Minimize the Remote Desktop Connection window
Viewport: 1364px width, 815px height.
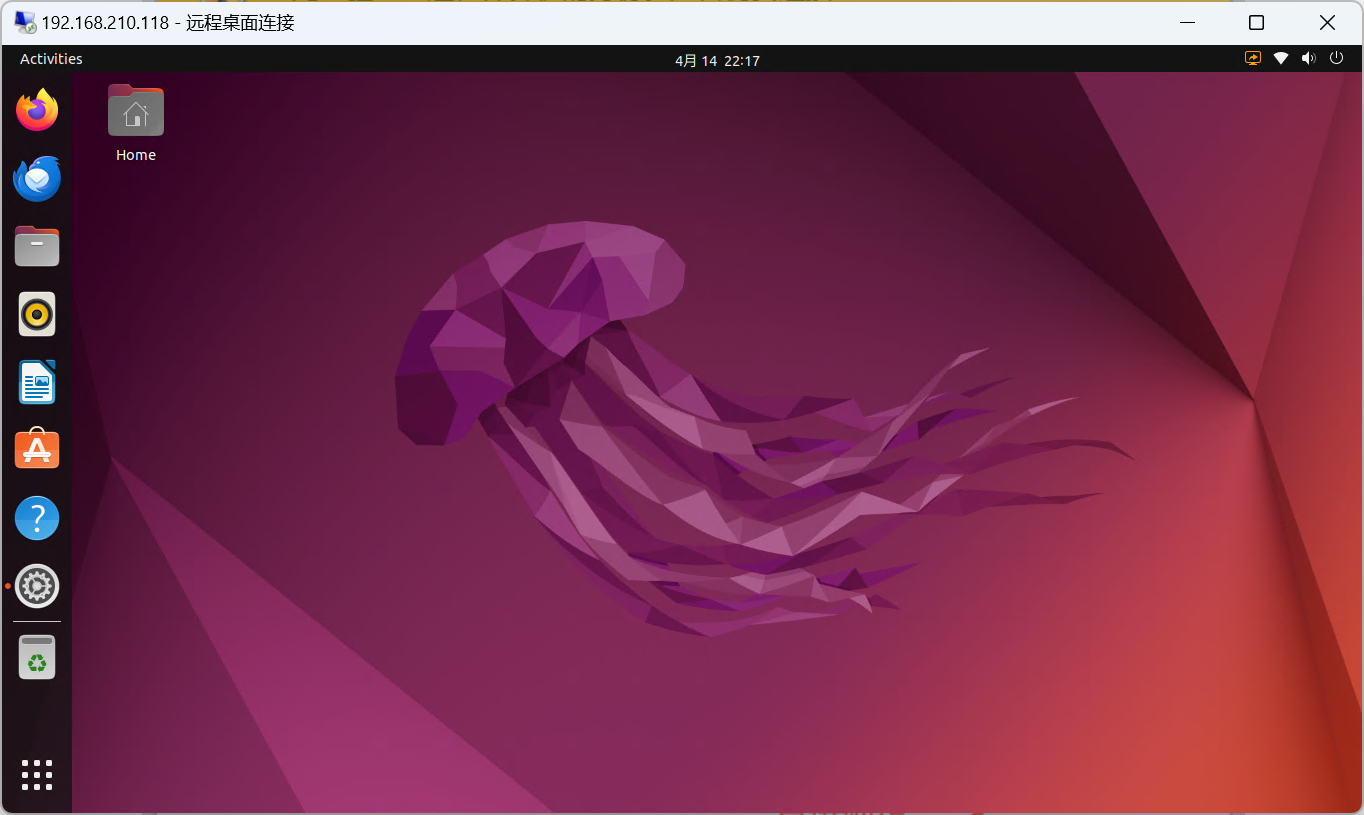point(1187,22)
